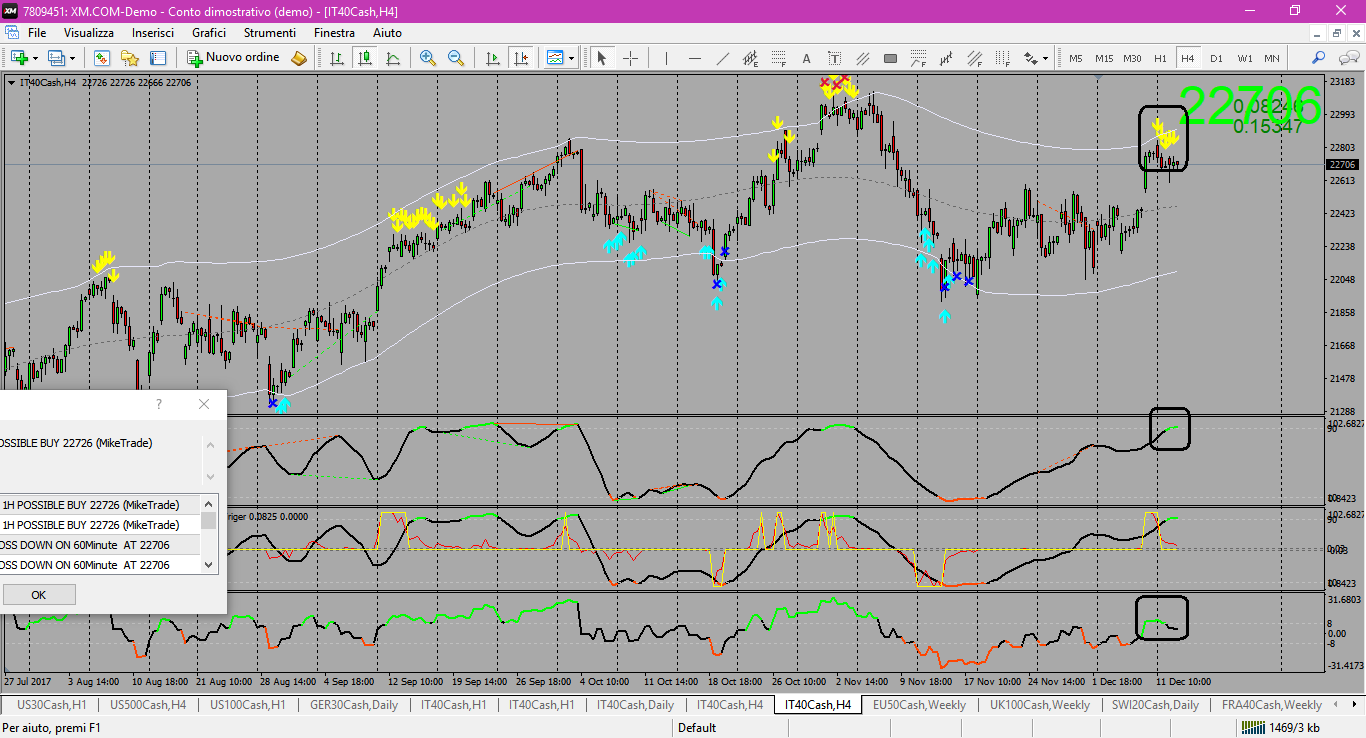Open the New Chart toolbar icon

pyautogui.click(x=19, y=58)
